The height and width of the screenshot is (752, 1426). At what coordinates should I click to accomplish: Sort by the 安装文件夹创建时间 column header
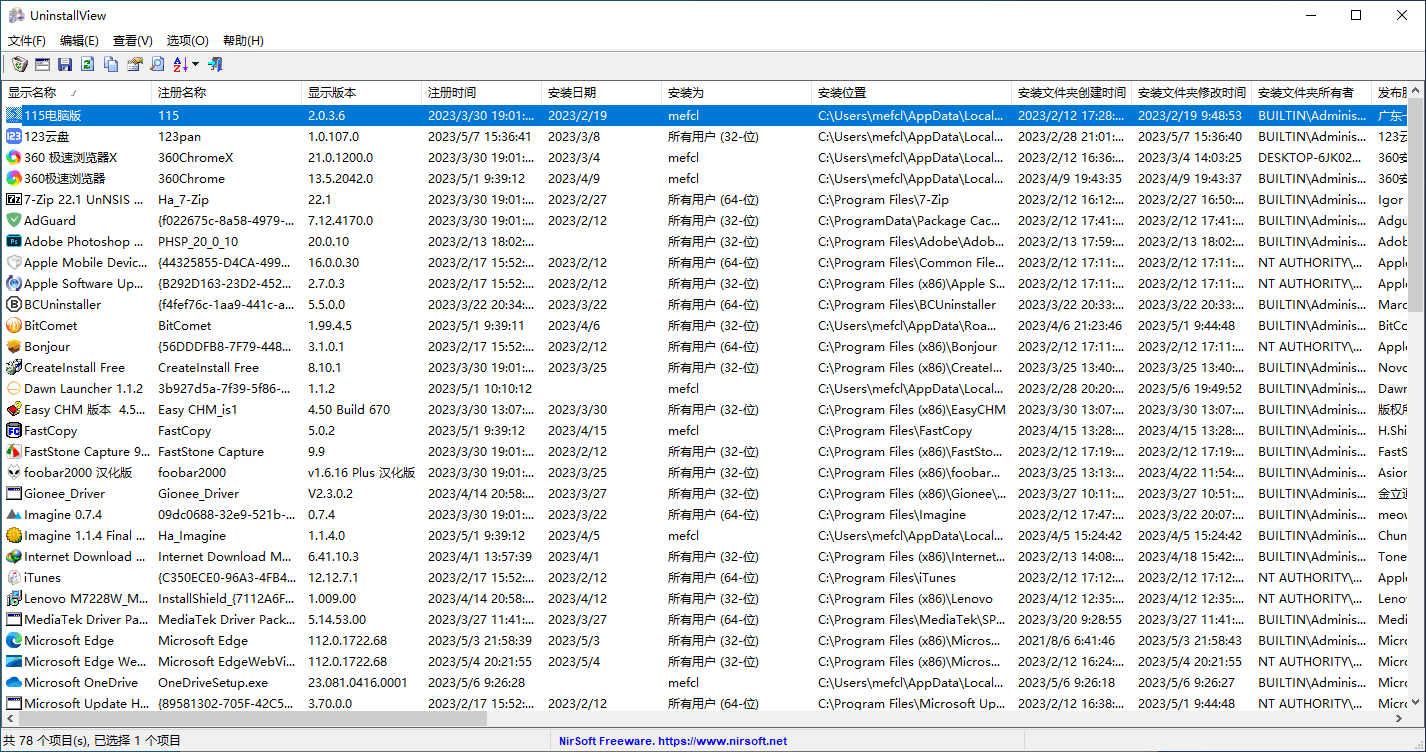pyautogui.click(x=1071, y=92)
